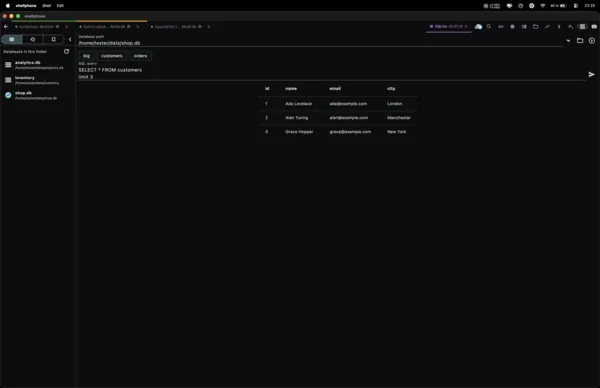Open the analytics.db database
600x388 pixels.
point(39,65)
